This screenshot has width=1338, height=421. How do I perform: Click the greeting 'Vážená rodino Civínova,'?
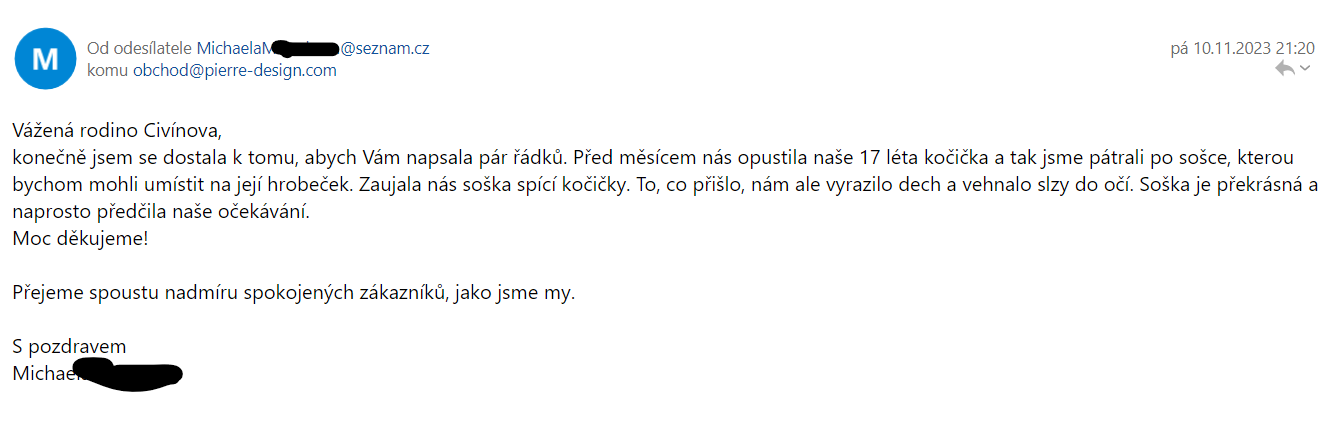pyautogui.click(x=115, y=130)
